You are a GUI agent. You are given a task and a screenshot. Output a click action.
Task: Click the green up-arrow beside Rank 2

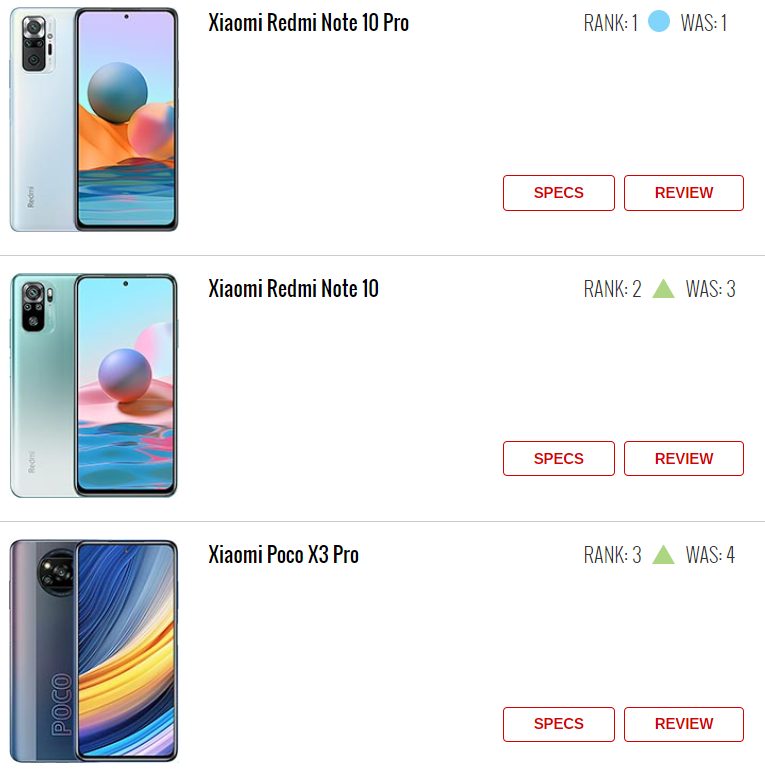(x=663, y=288)
